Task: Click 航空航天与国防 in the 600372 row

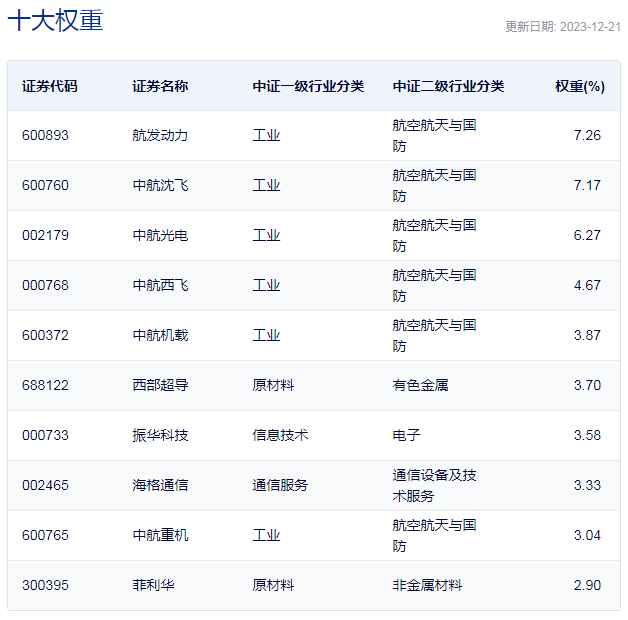Action: point(434,335)
